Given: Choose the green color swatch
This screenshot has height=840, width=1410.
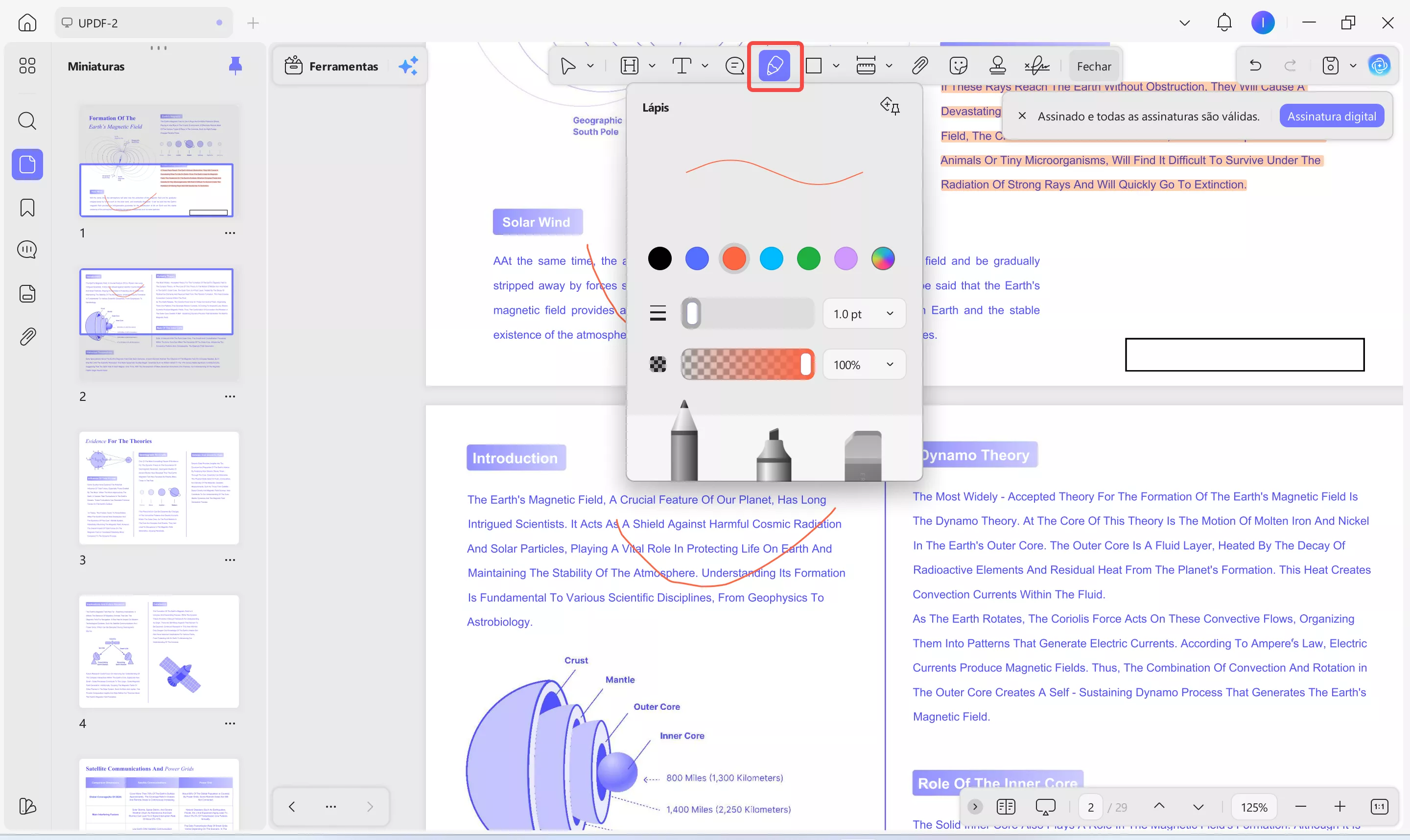Looking at the screenshot, I should 808,258.
